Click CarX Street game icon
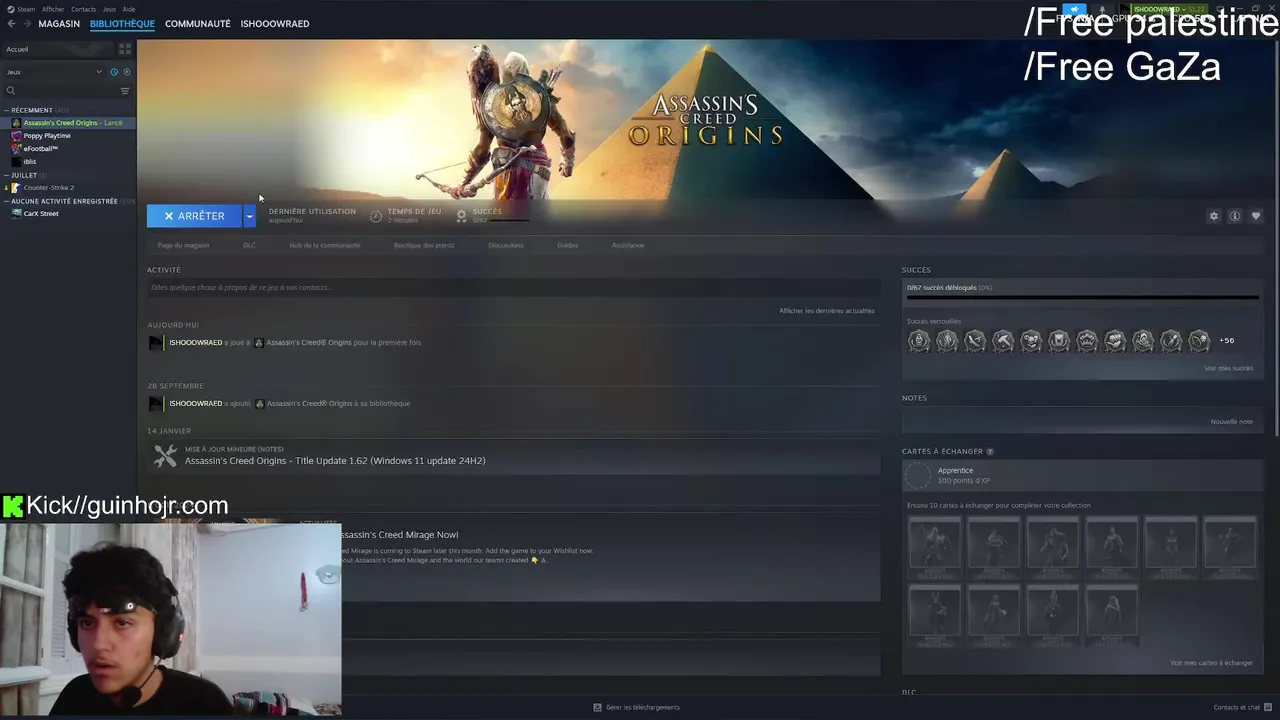The width and height of the screenshot is (1280, 720). pos(16,214)
